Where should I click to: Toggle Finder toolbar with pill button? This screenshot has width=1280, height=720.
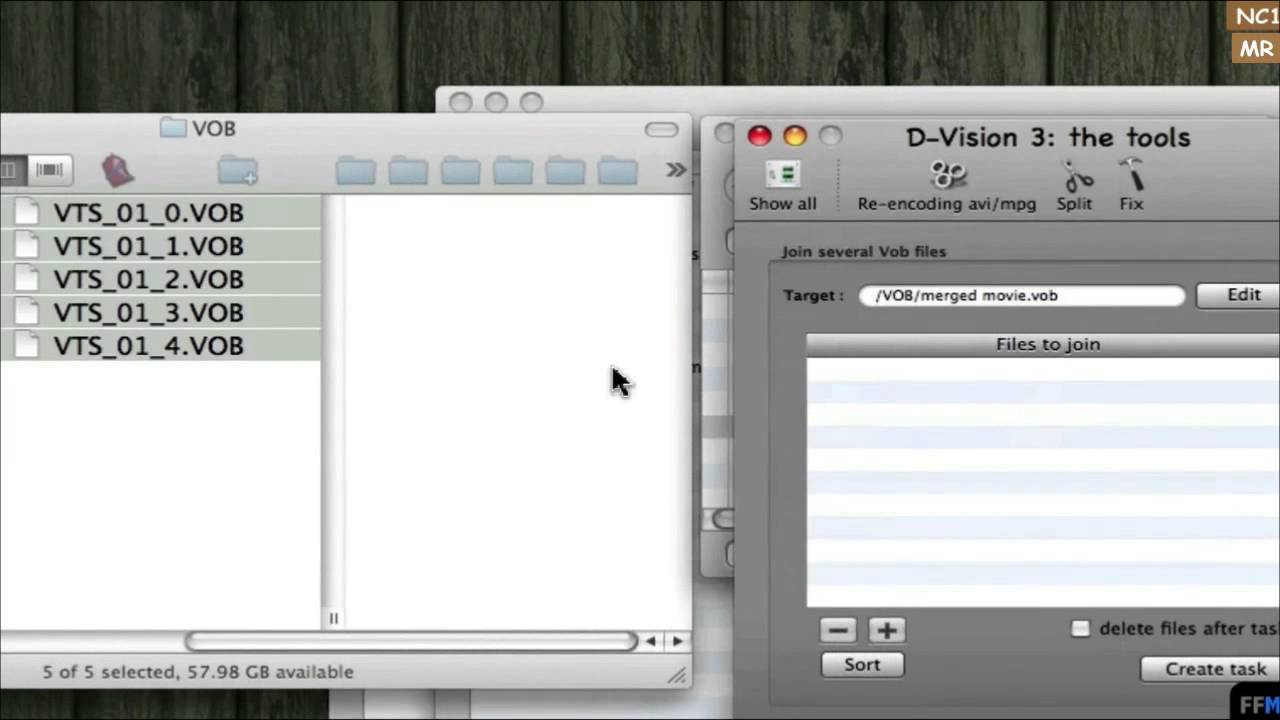point(661,129)
